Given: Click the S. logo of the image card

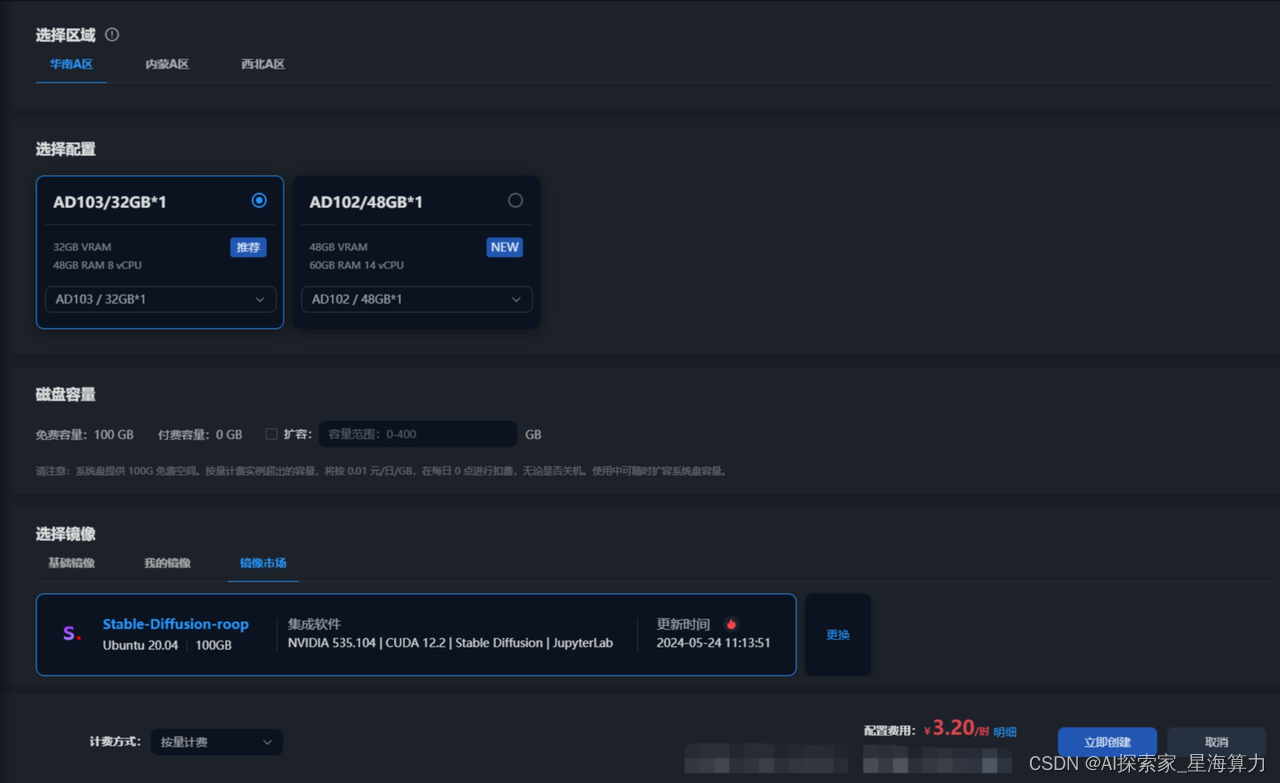Looking at the screenshot, I should pyautogui.click(x=71, y=633).
